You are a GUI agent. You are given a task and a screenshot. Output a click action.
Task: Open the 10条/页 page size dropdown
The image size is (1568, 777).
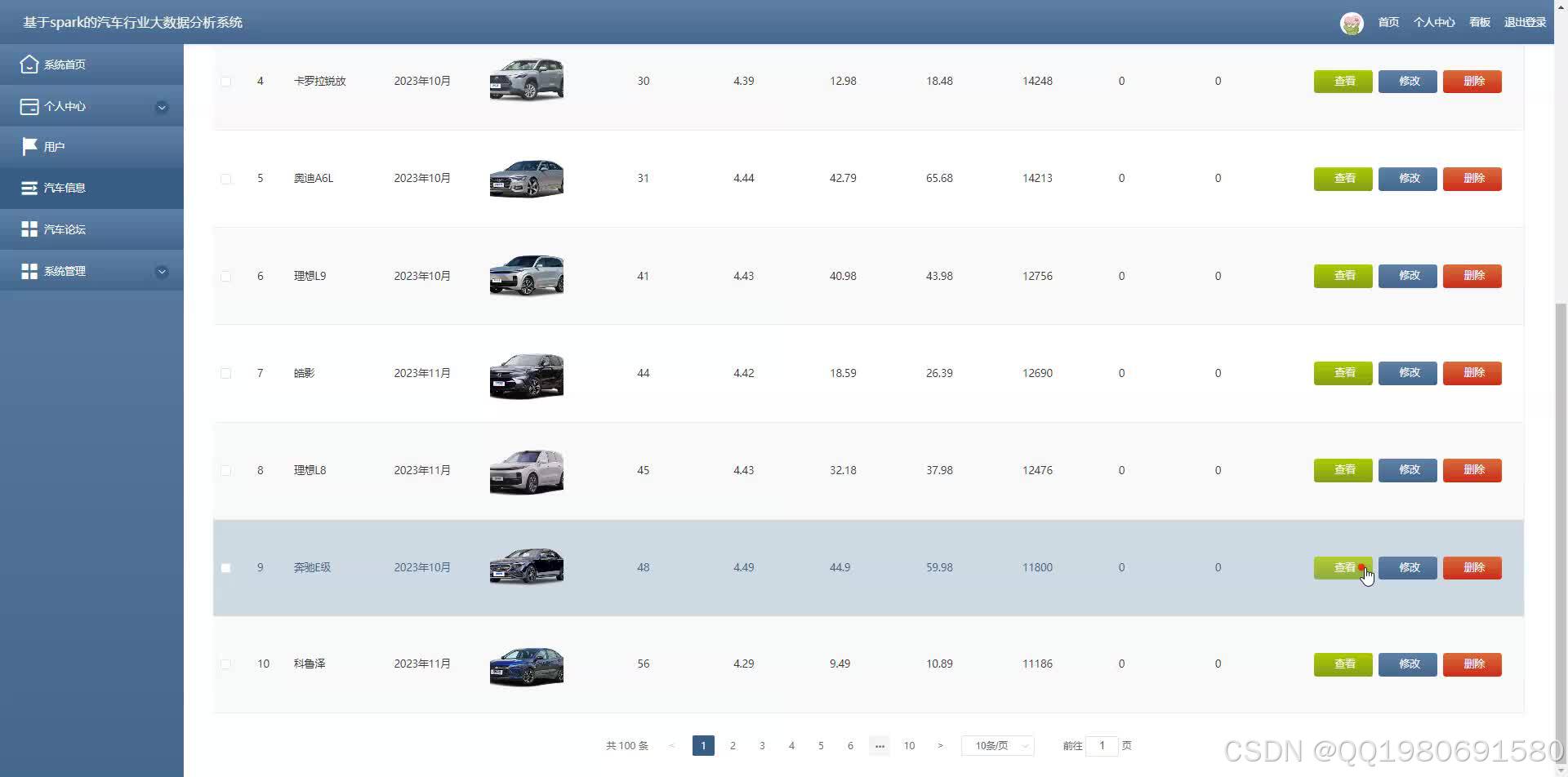point(998,746)
